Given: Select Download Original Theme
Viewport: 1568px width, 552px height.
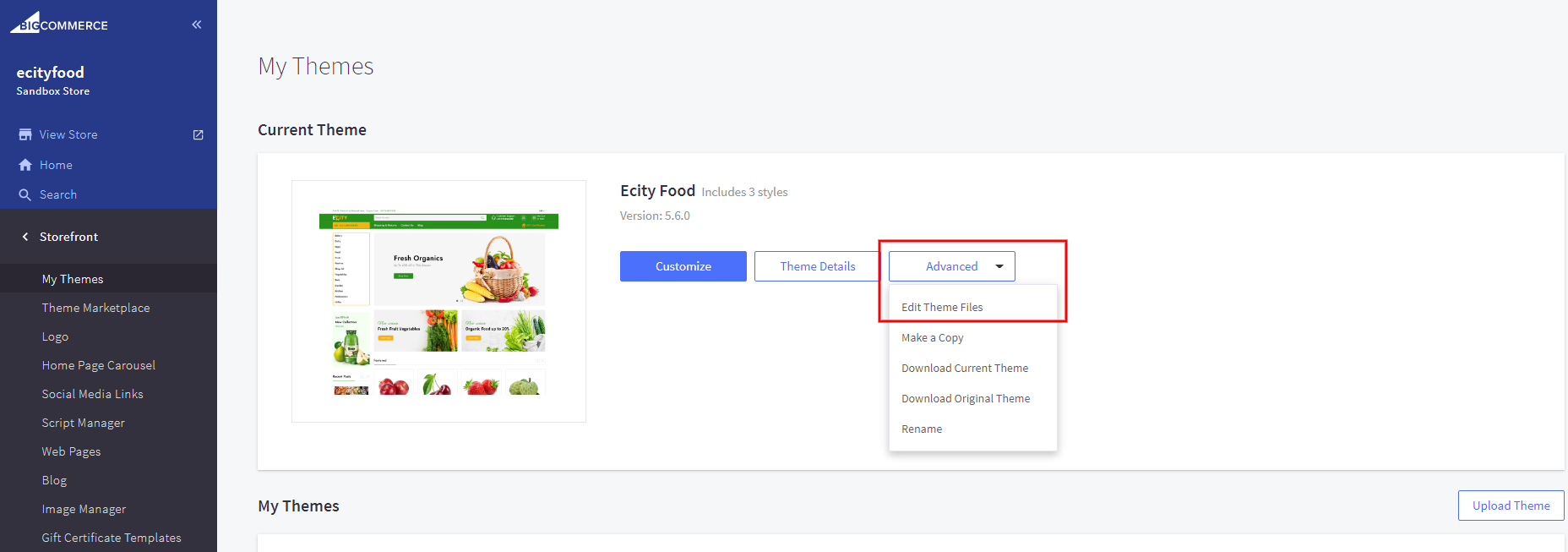Looking at the screenshot, I should (x=965, y=398).
